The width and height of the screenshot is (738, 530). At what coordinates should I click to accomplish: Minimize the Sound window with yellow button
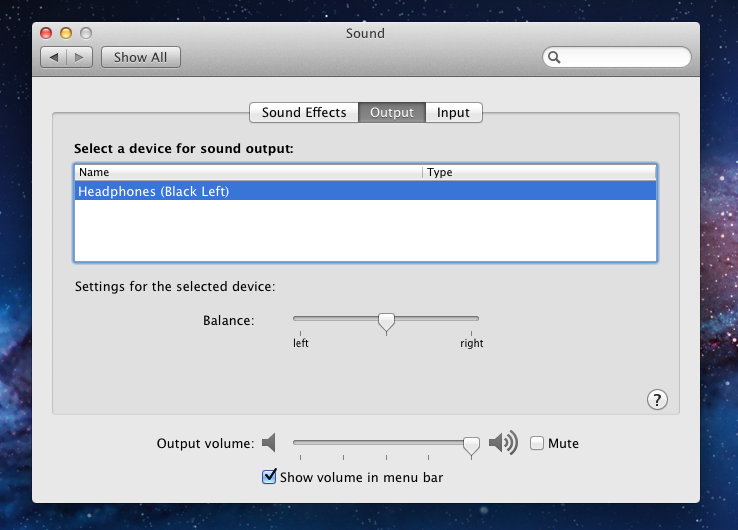tap(65, 33)
